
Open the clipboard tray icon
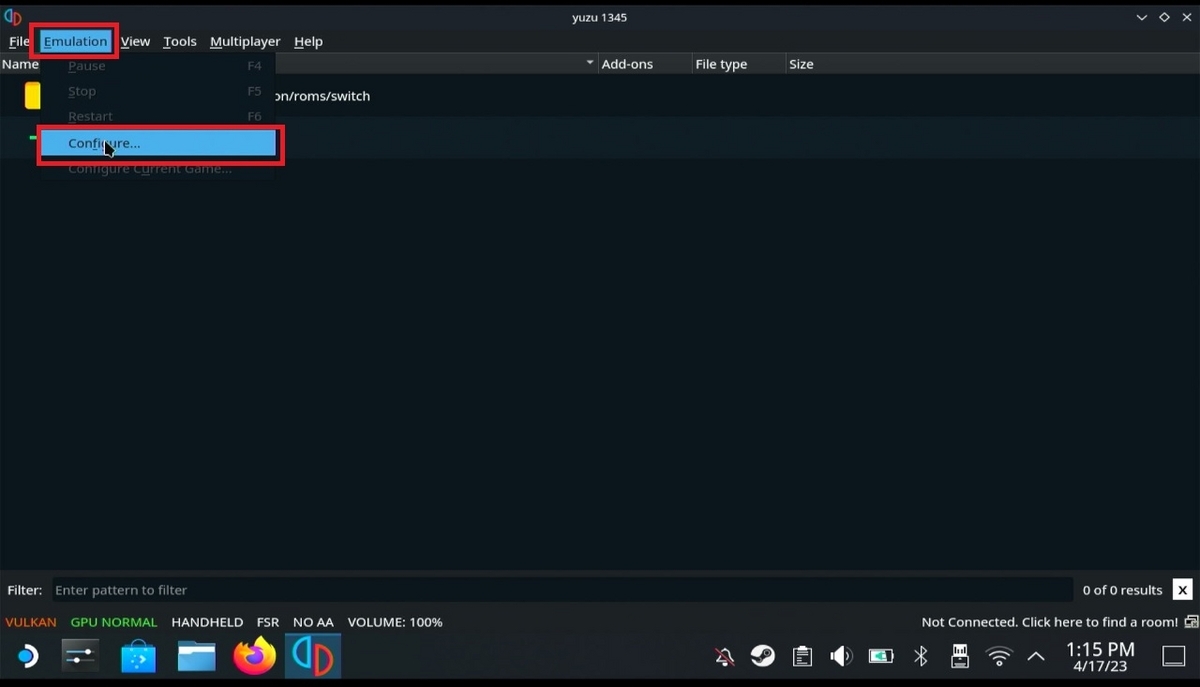pos(802,657)
